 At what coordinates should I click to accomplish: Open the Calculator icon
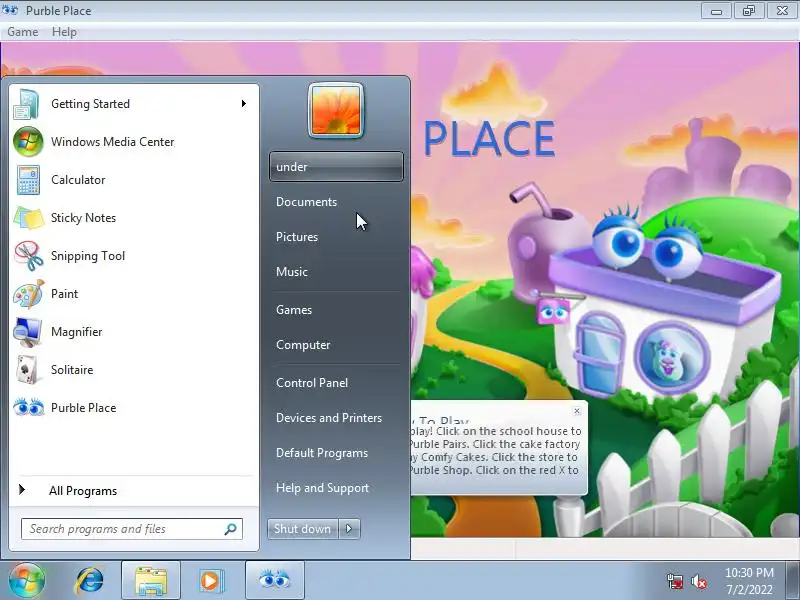[28, 180]
